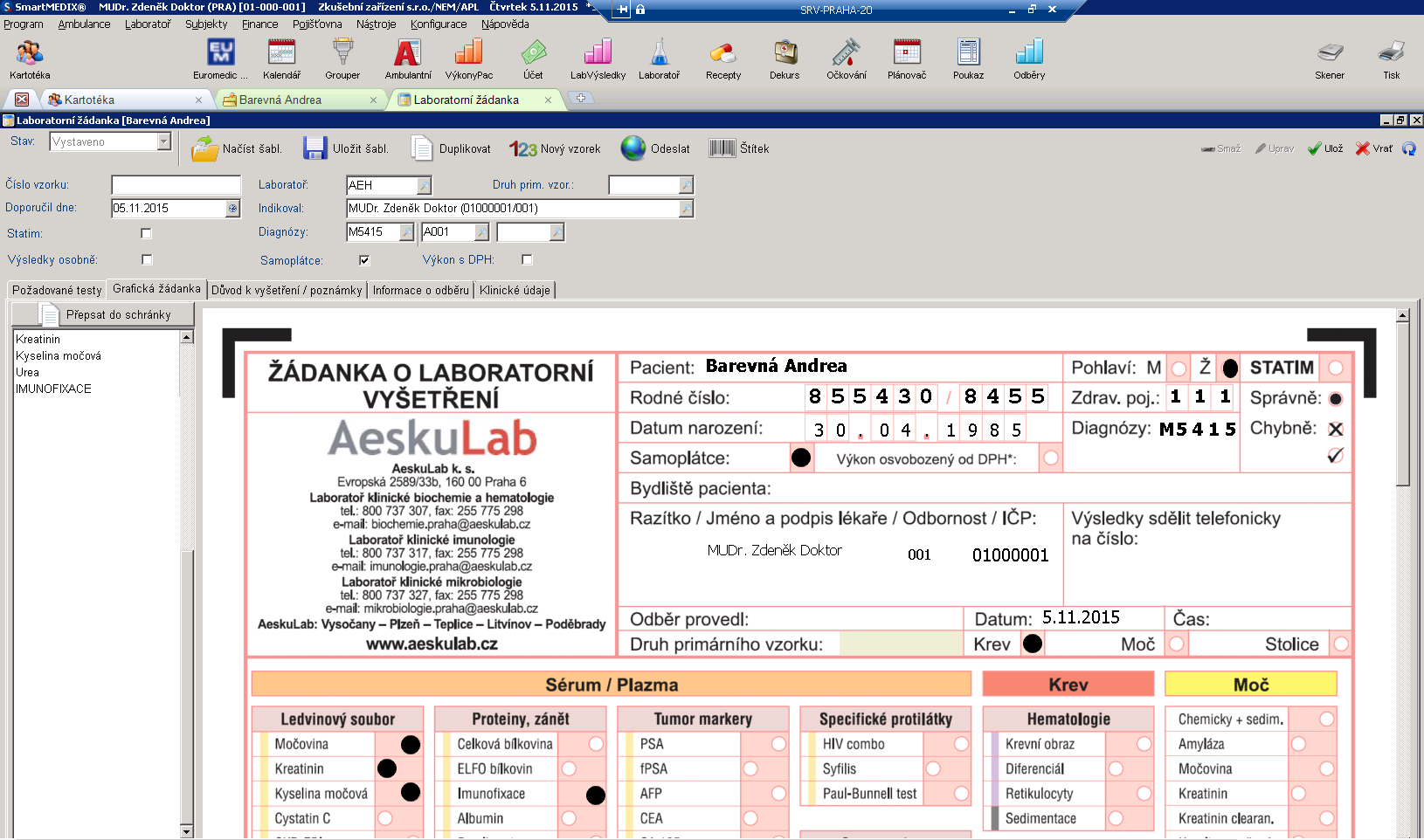This screenshot has height=840, width=1424.
Task: Open Recepty pills icon
Action: coord(723,59)
